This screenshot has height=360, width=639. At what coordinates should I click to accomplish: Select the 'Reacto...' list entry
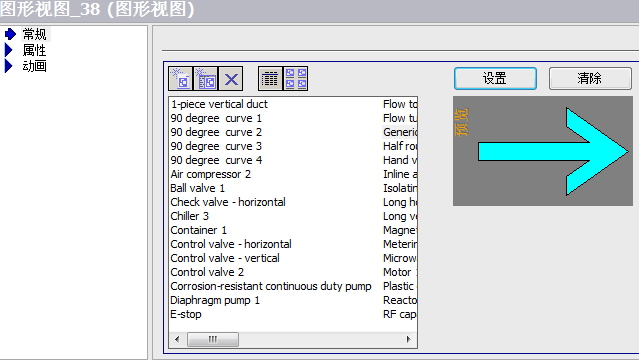[x=400, y=300]
